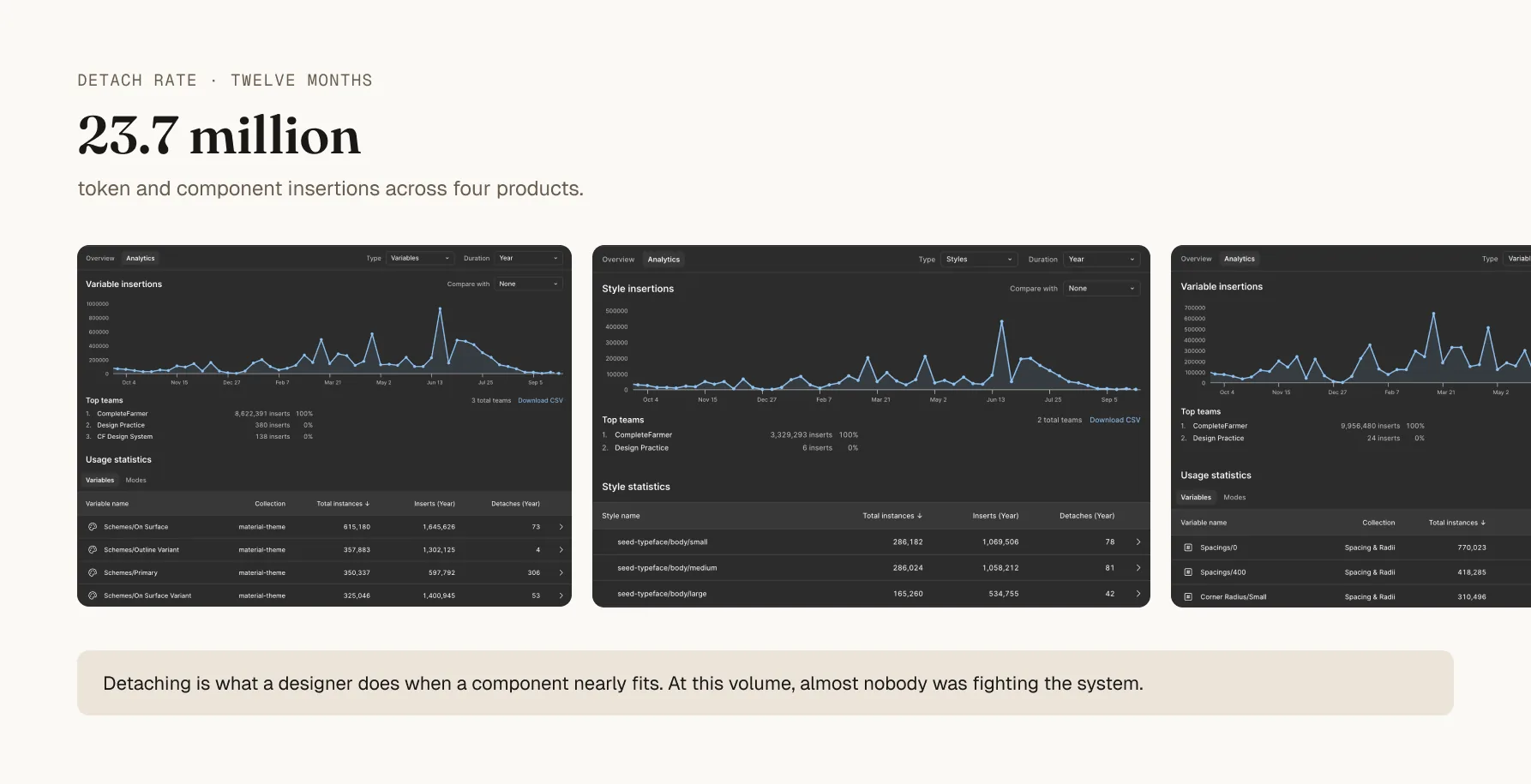Click Detaches (Year) header in left Variable insertions table
This screenshot has height=784, width=1531.
click(x=515, y=504)
